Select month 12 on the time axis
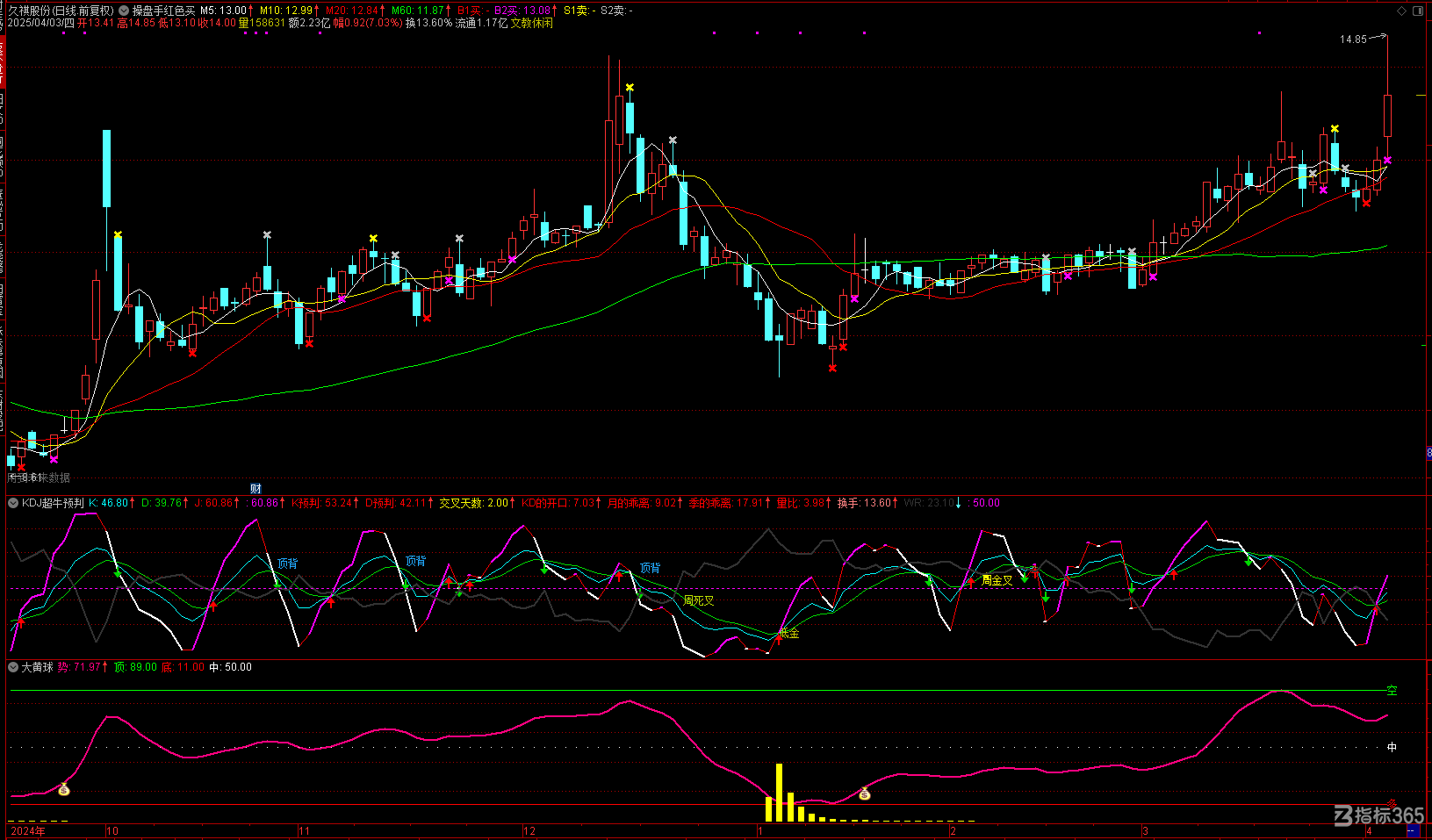The width and height of the screenshot is (1432, 840). [x=529, y=830]
